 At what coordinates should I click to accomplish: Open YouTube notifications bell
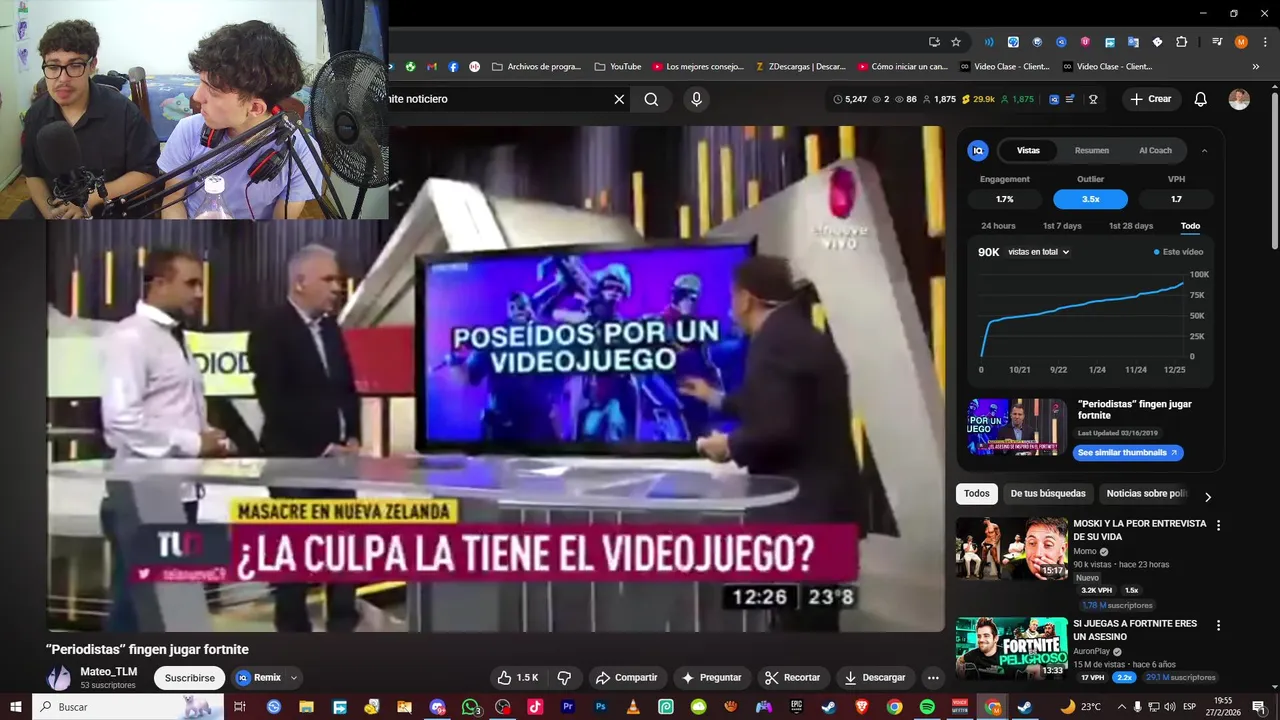pos(1201,99)
